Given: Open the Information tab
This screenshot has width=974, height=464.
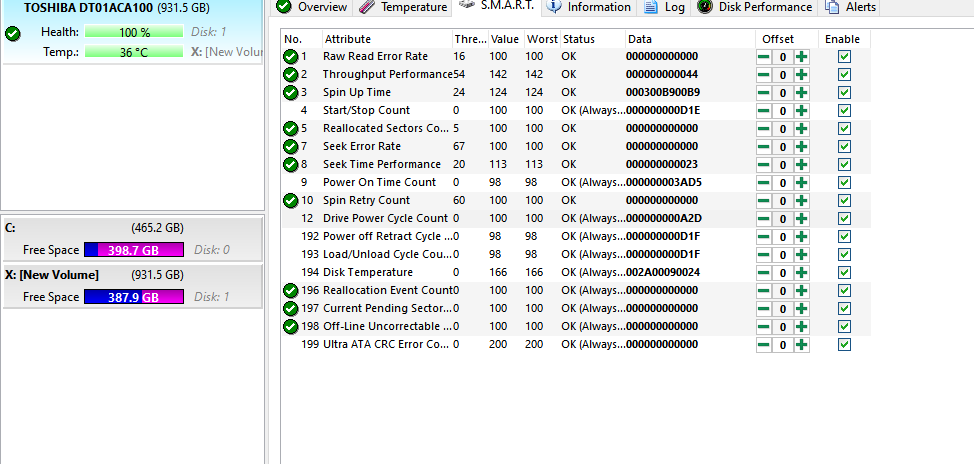Looking at the screenshot, I should click(x=589, y=7).
